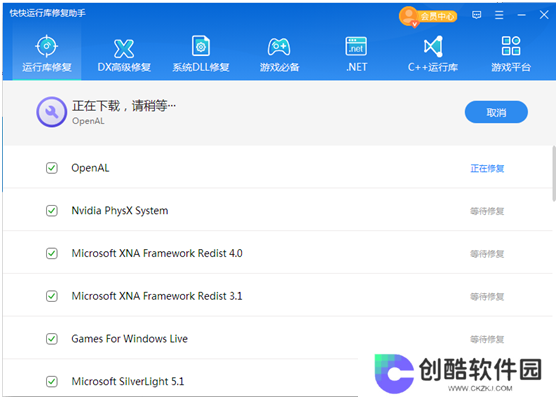Click 等待修复 status for Games For Windows Live
The height and width of the screenshot is (399, 558).
(x=487, y=339)
